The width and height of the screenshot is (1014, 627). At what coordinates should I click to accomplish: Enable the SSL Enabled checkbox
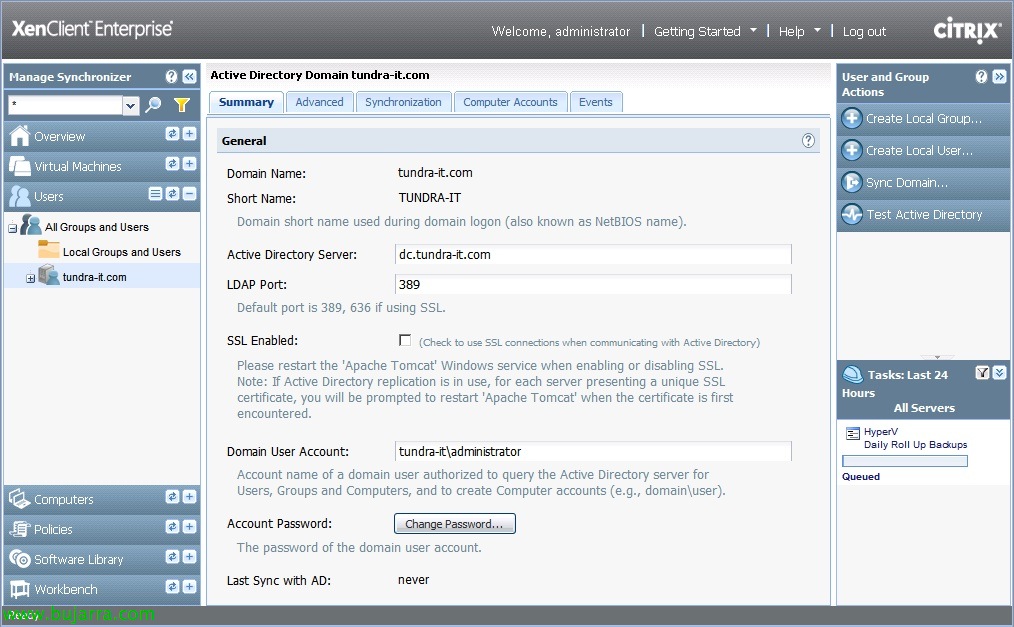tap(405, 340)
